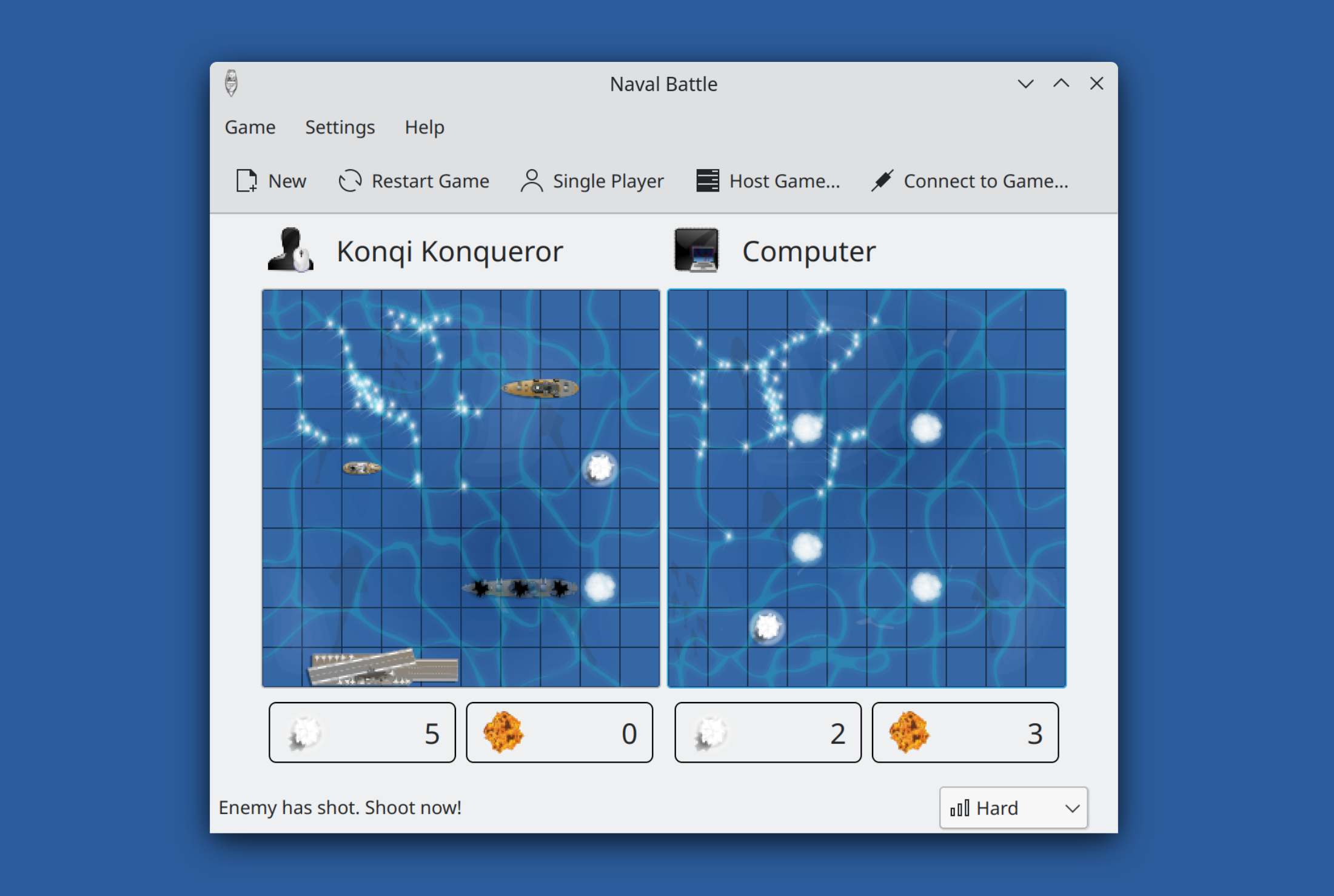This screenshot has height=896, width=1334.
Task: Click the splash icon beside the 5 counter
Action: point(305,734)
